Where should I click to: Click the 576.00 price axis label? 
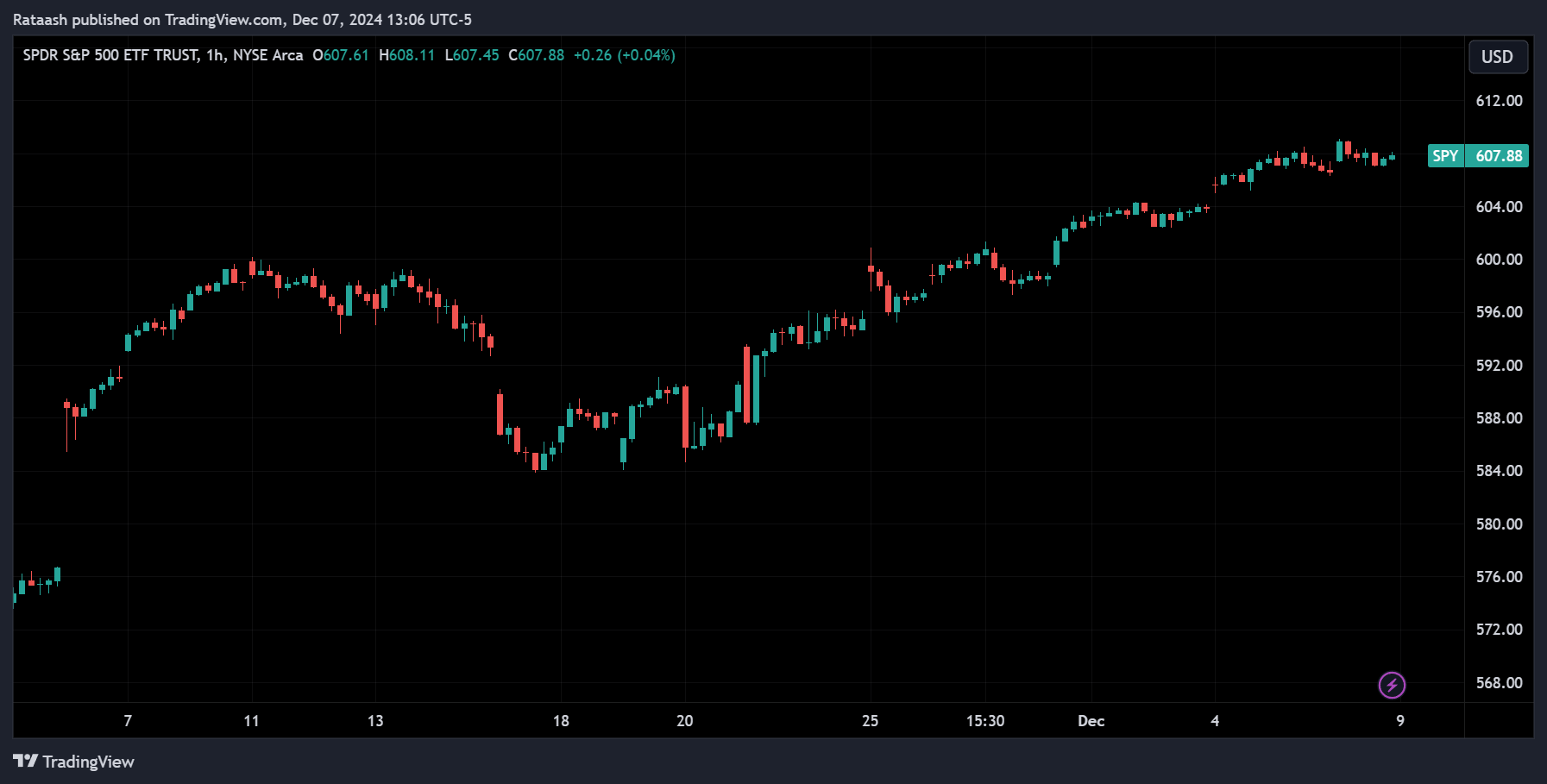(1499, 577)
